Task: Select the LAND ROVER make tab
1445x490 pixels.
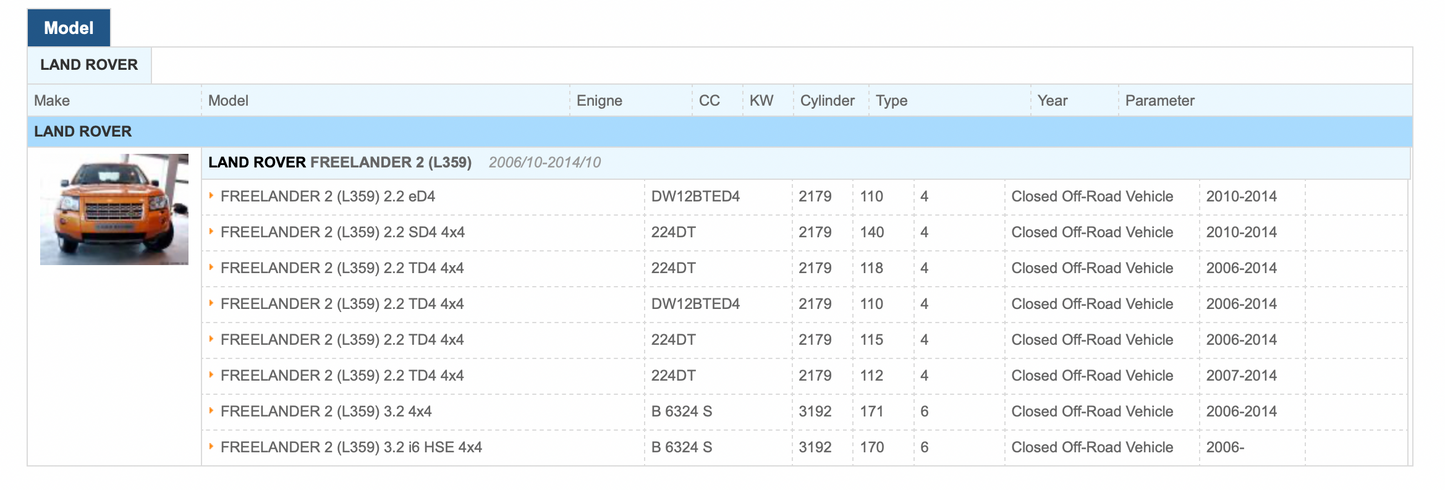Action: point(89,65)
